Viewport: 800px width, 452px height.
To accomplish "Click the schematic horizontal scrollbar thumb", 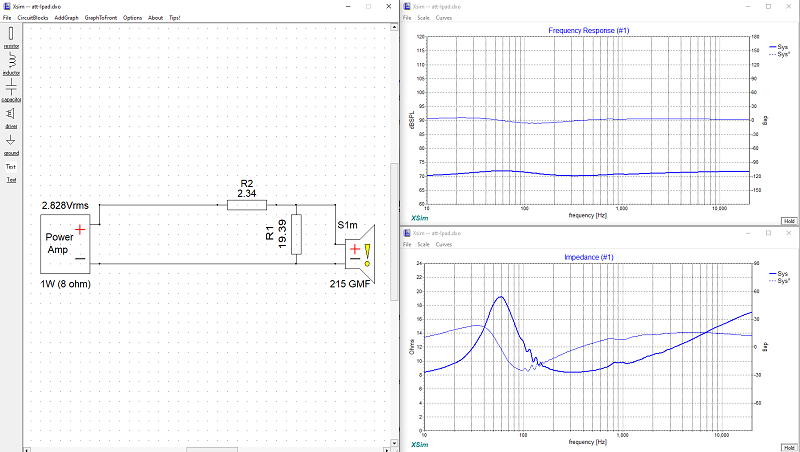I will (x=212, y=449).
